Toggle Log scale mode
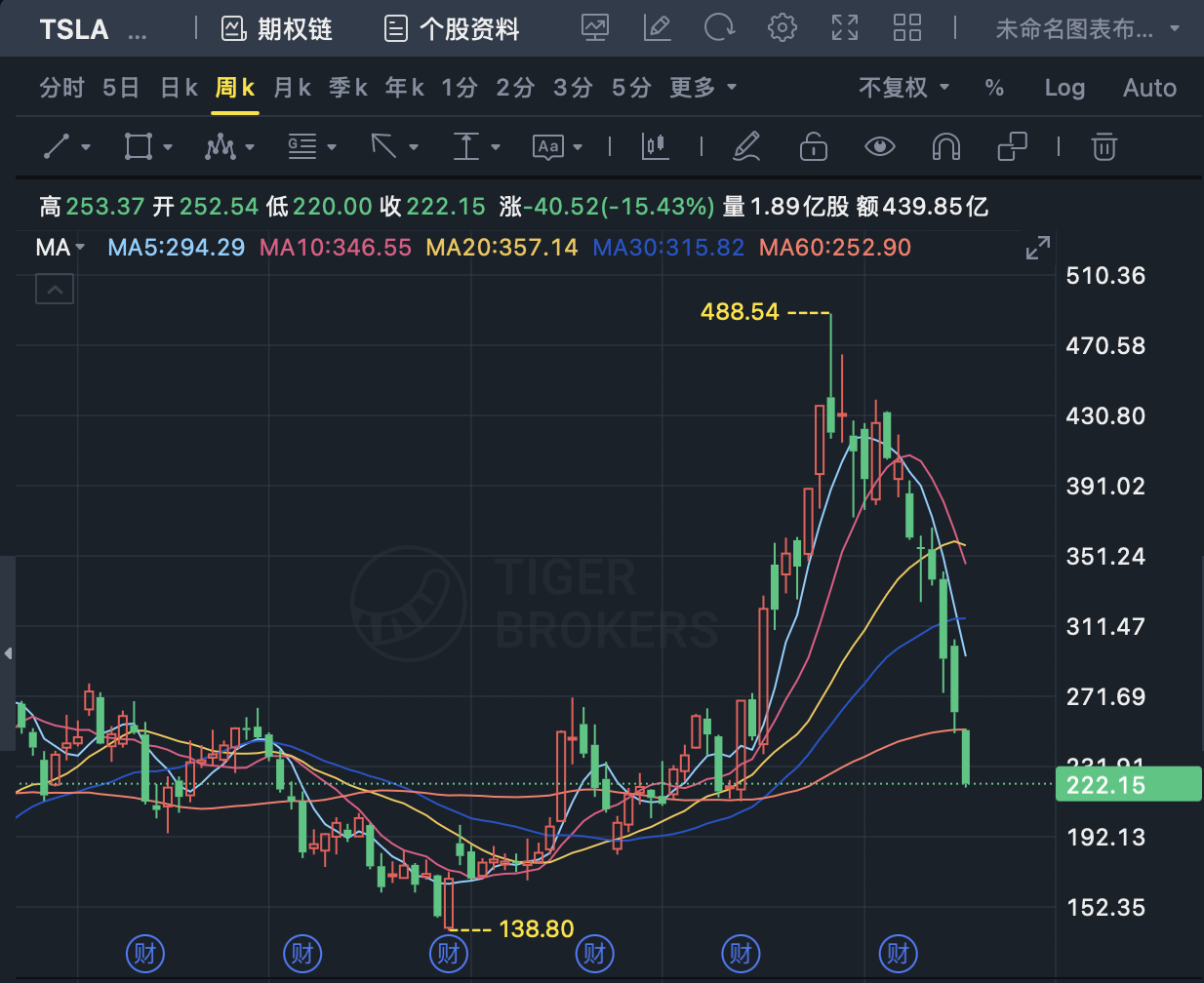The width and height of the screenshot is (1204, 983). [x=1064, y=88]
